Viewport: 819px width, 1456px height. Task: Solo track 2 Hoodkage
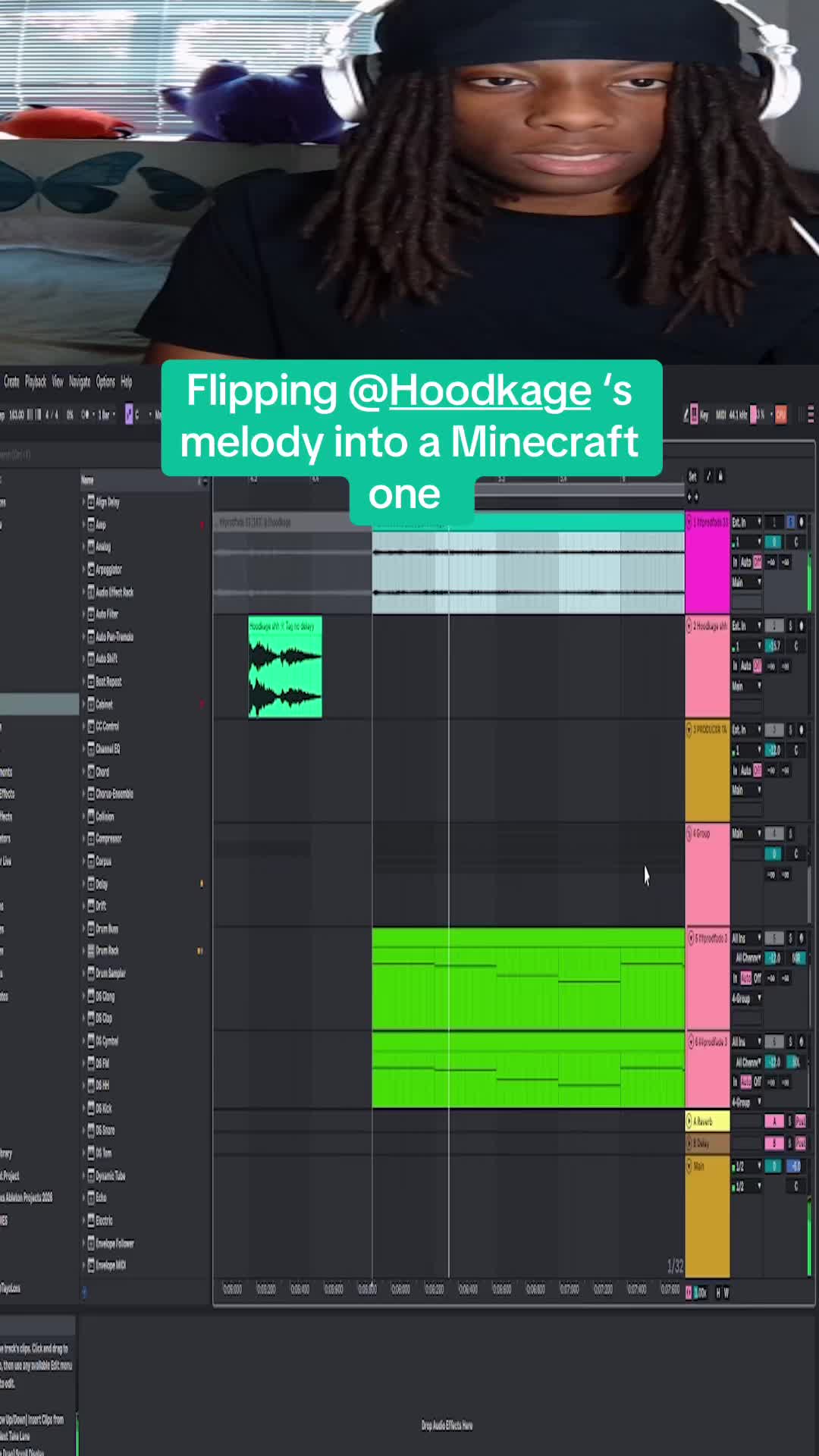[791, 626]
